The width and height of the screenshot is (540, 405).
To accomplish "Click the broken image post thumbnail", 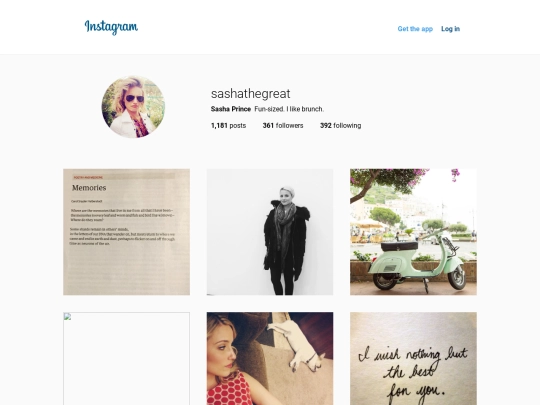I will pyautogui.click(x=126, y=359).
